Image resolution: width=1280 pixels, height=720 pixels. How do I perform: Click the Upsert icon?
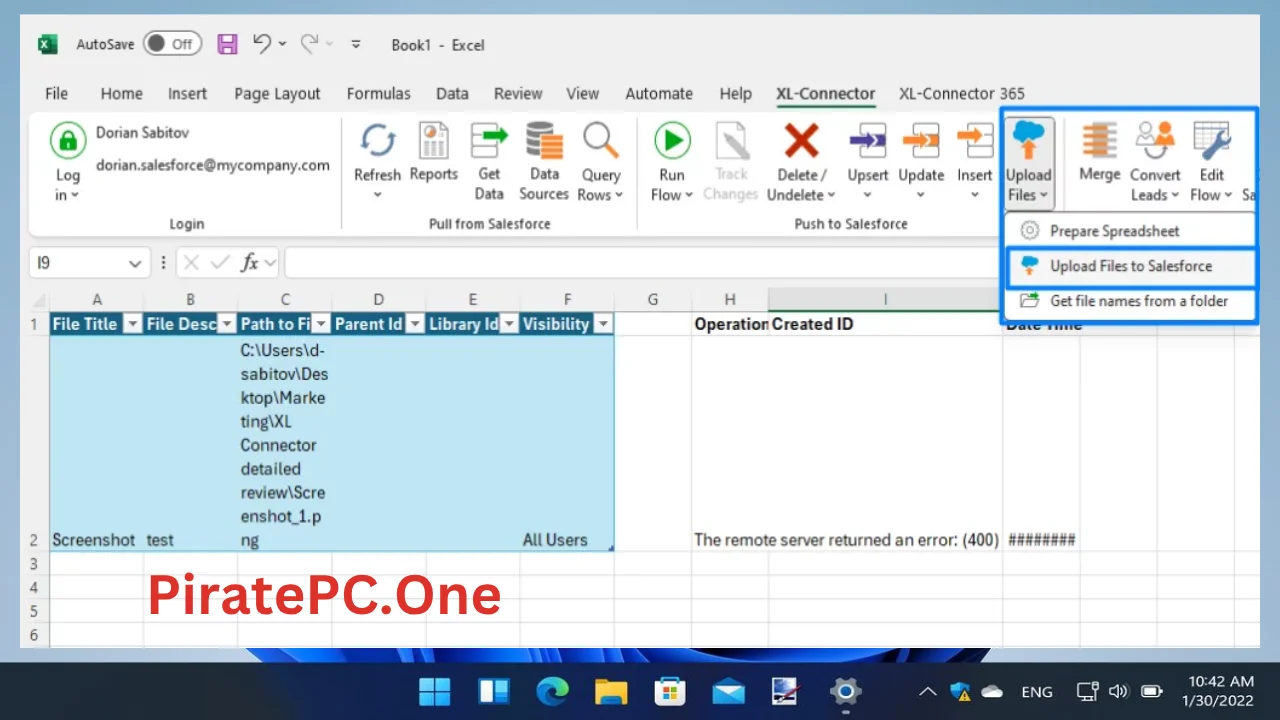tap(867, 141)
